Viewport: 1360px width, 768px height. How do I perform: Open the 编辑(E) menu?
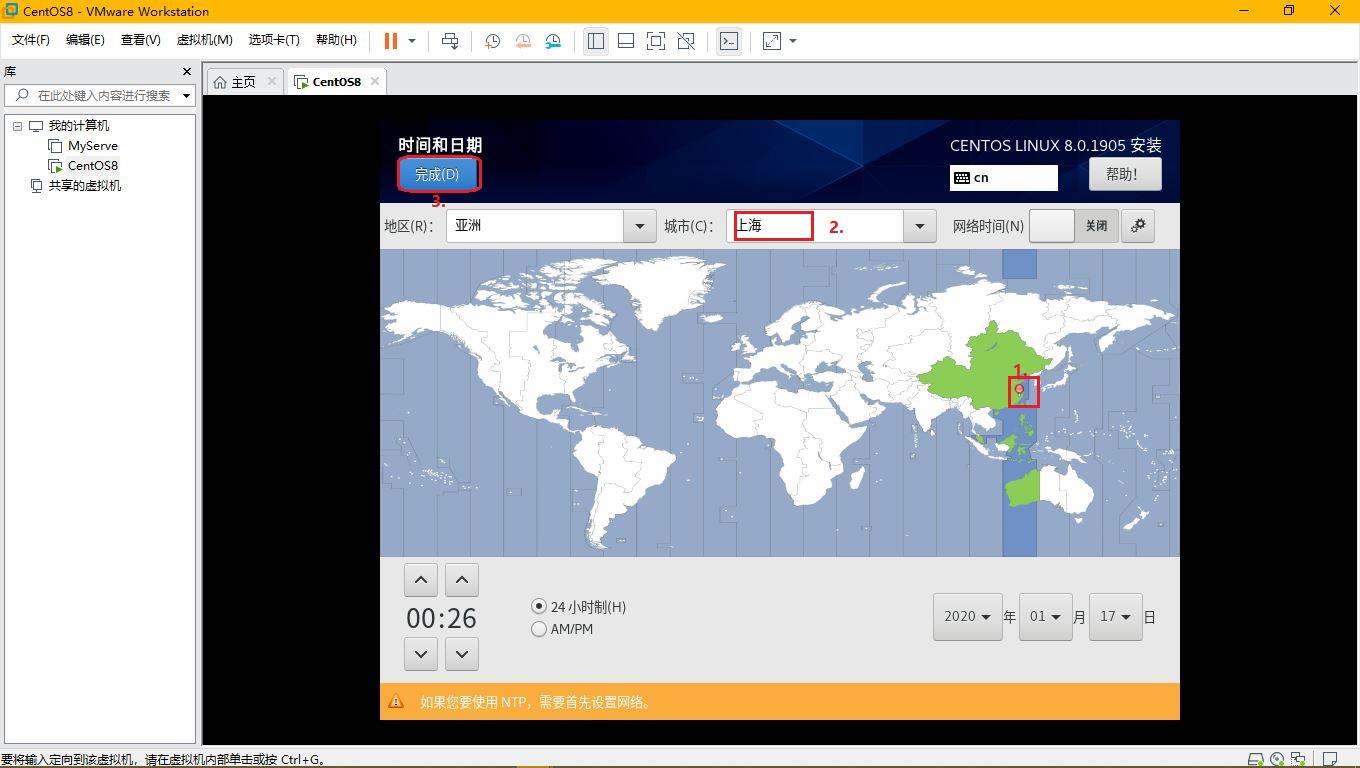(x=85, y=40)
